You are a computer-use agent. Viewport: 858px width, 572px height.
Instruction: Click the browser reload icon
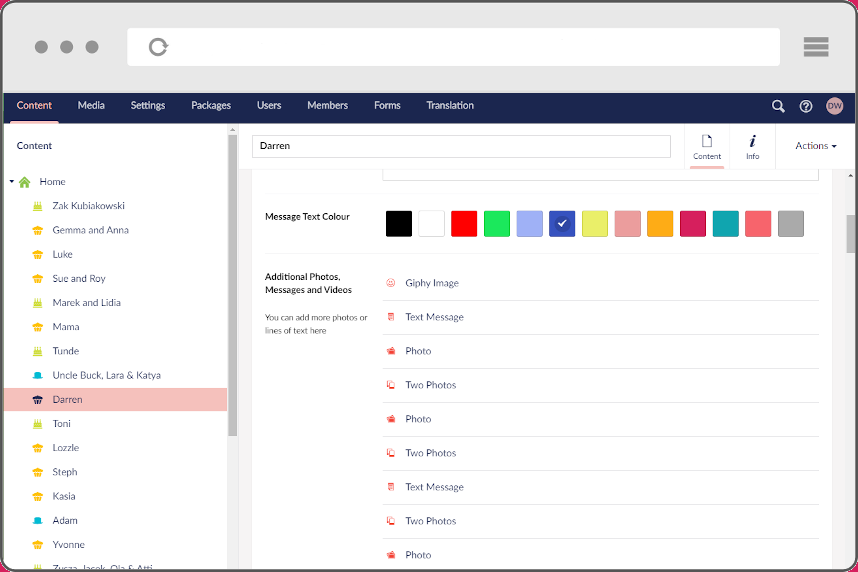158,47
